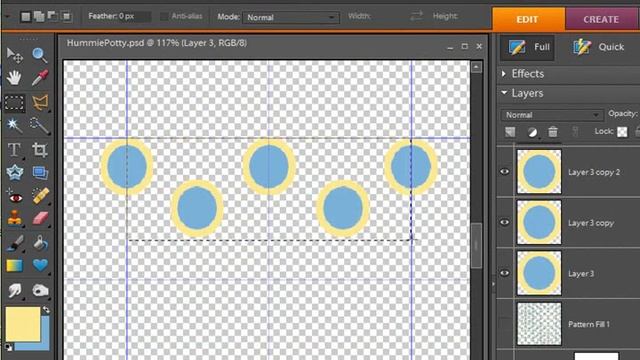Viewport: 640px width, 360px height.
Task: Select the Sponge tool
Action: pyautogui.click(x=40, y=290)
